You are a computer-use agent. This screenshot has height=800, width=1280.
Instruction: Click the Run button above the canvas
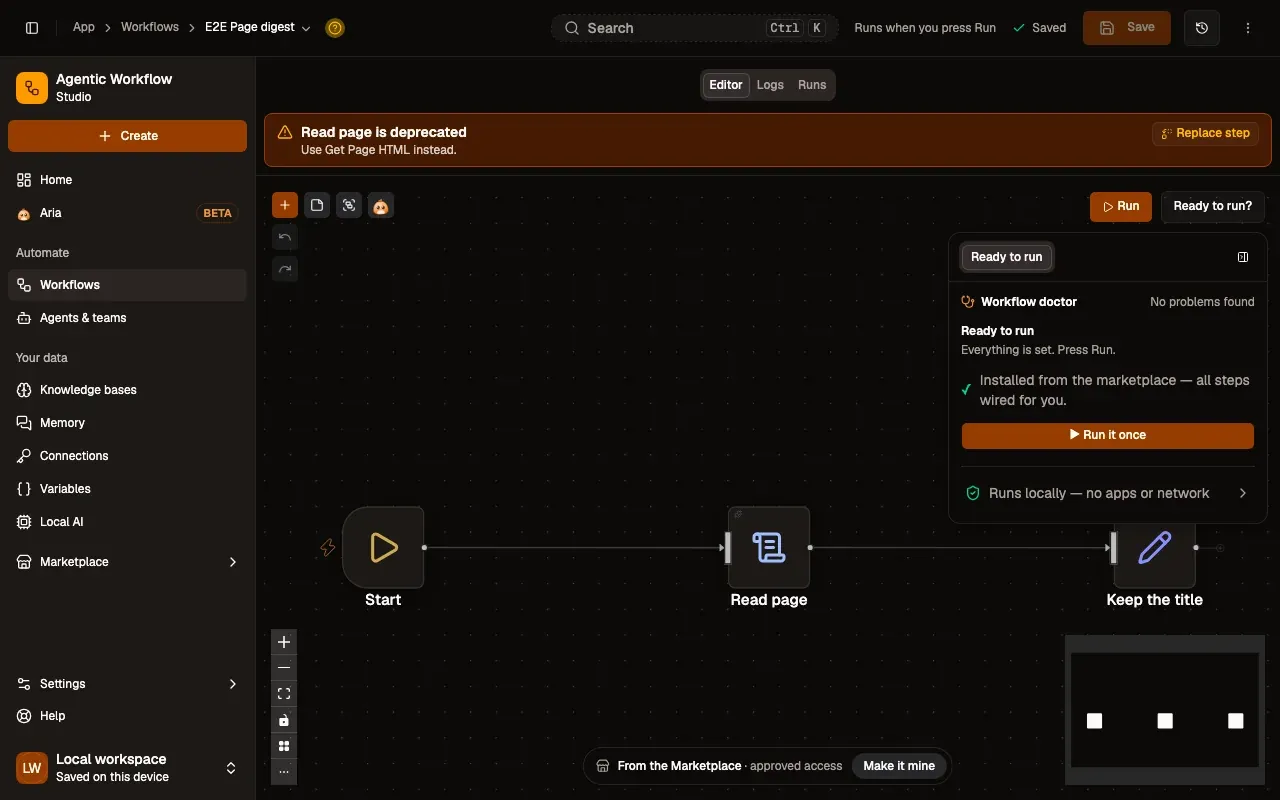coord(1121,206)
